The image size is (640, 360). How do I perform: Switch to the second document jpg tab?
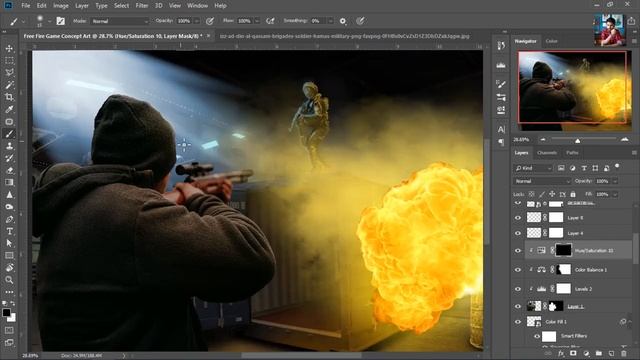point(344,36)
